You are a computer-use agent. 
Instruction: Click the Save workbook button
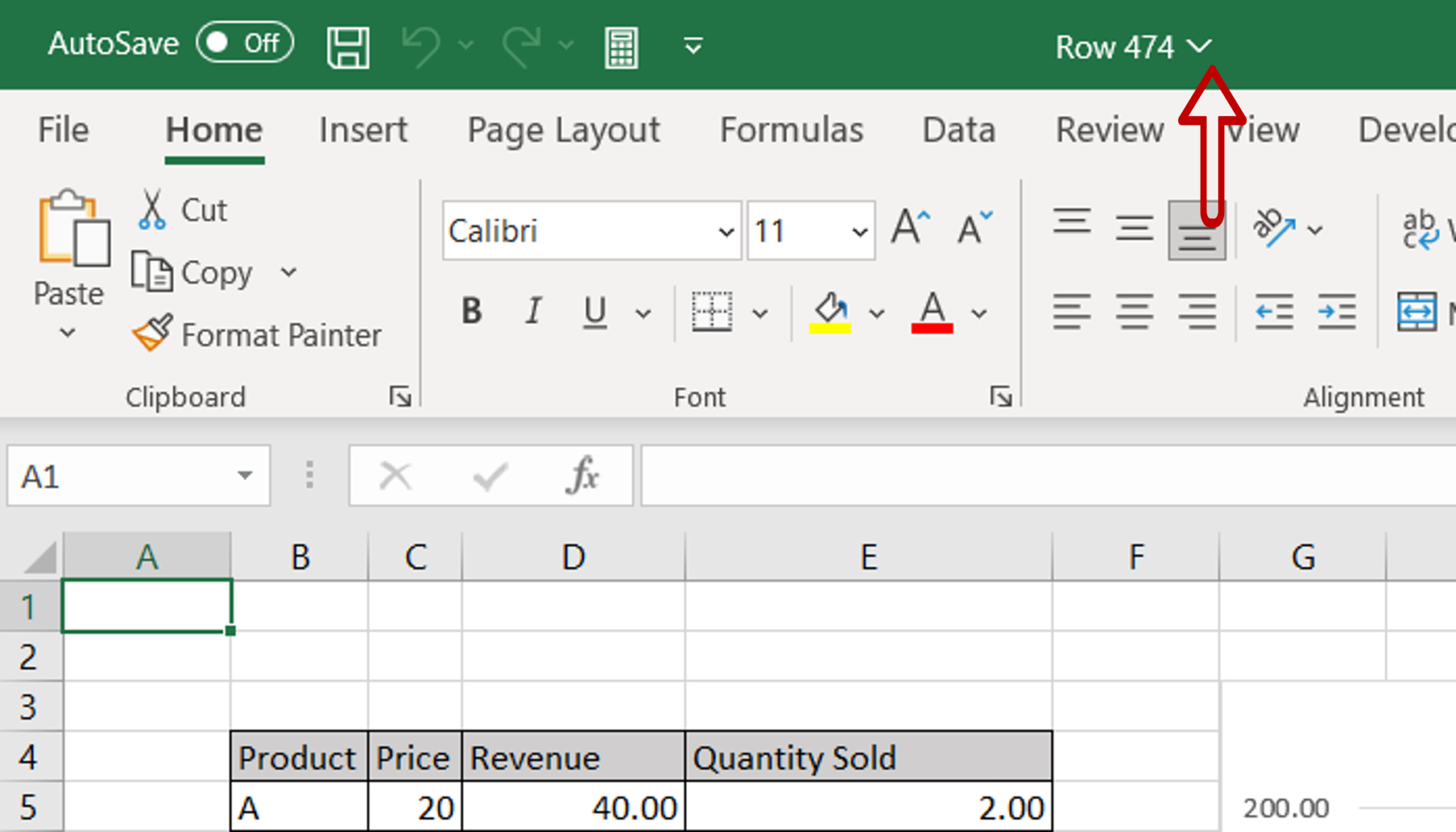pos(348,46)
